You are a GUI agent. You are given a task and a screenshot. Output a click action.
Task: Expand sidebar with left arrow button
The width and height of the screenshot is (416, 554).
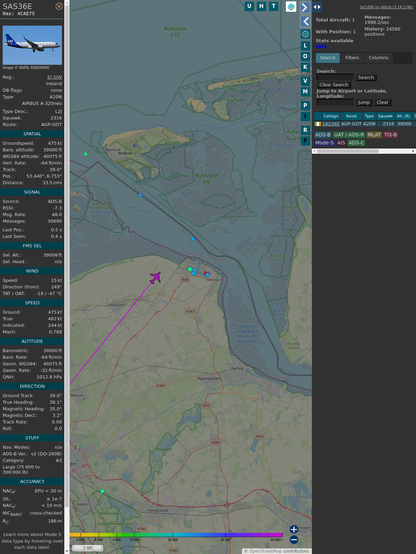pos(305,22)
